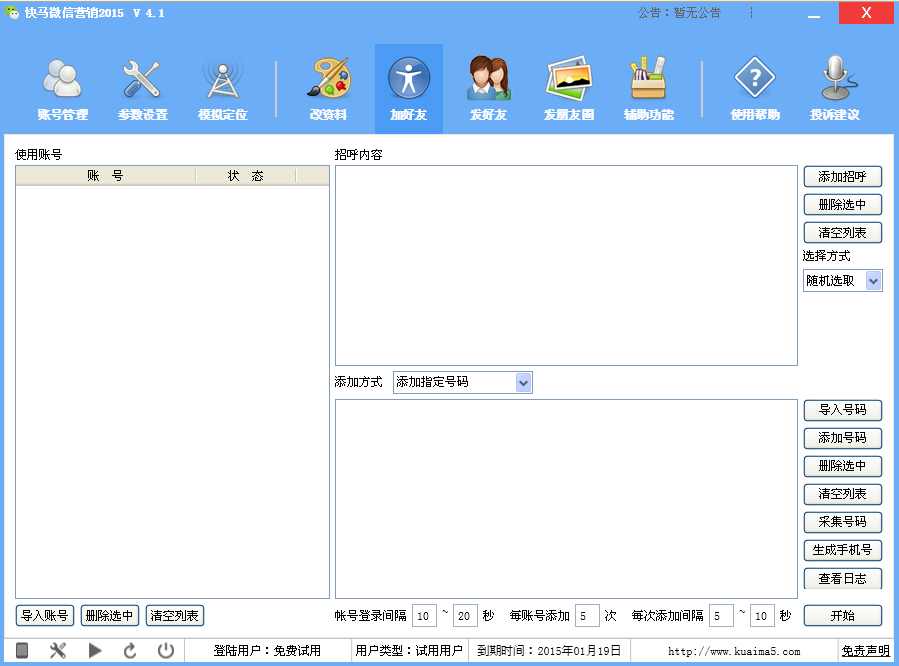Click 用户类型：试用用户 status text
The height and width of the screenshot is (666, 899).
pyautogui.click(x=409, y=651)
